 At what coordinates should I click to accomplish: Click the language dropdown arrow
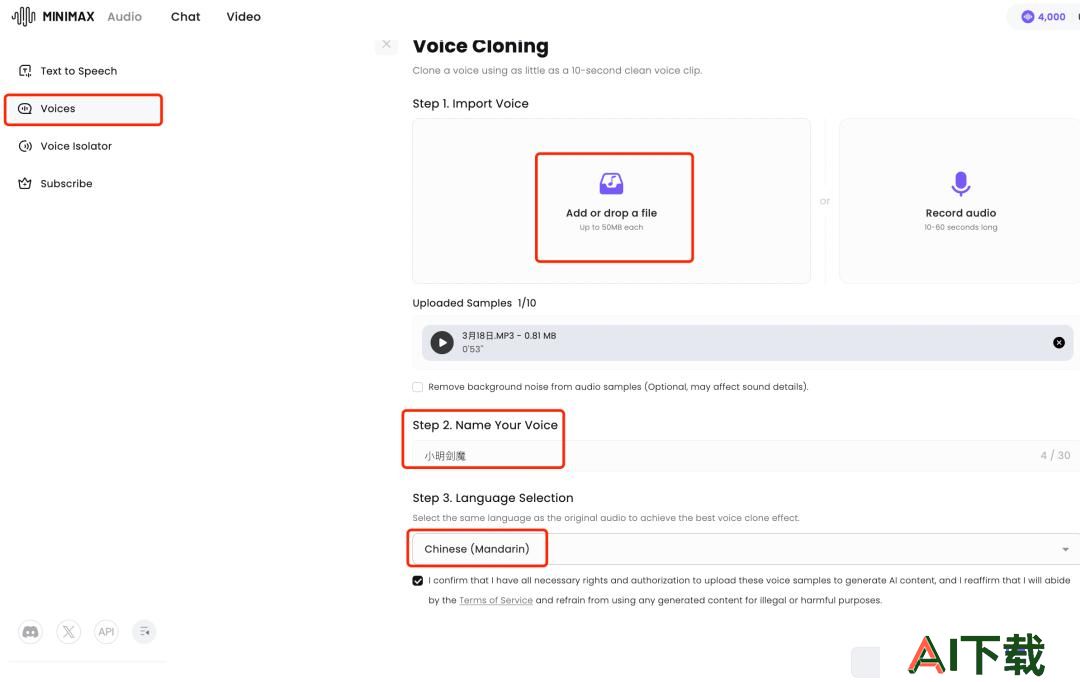[1066, 550]
